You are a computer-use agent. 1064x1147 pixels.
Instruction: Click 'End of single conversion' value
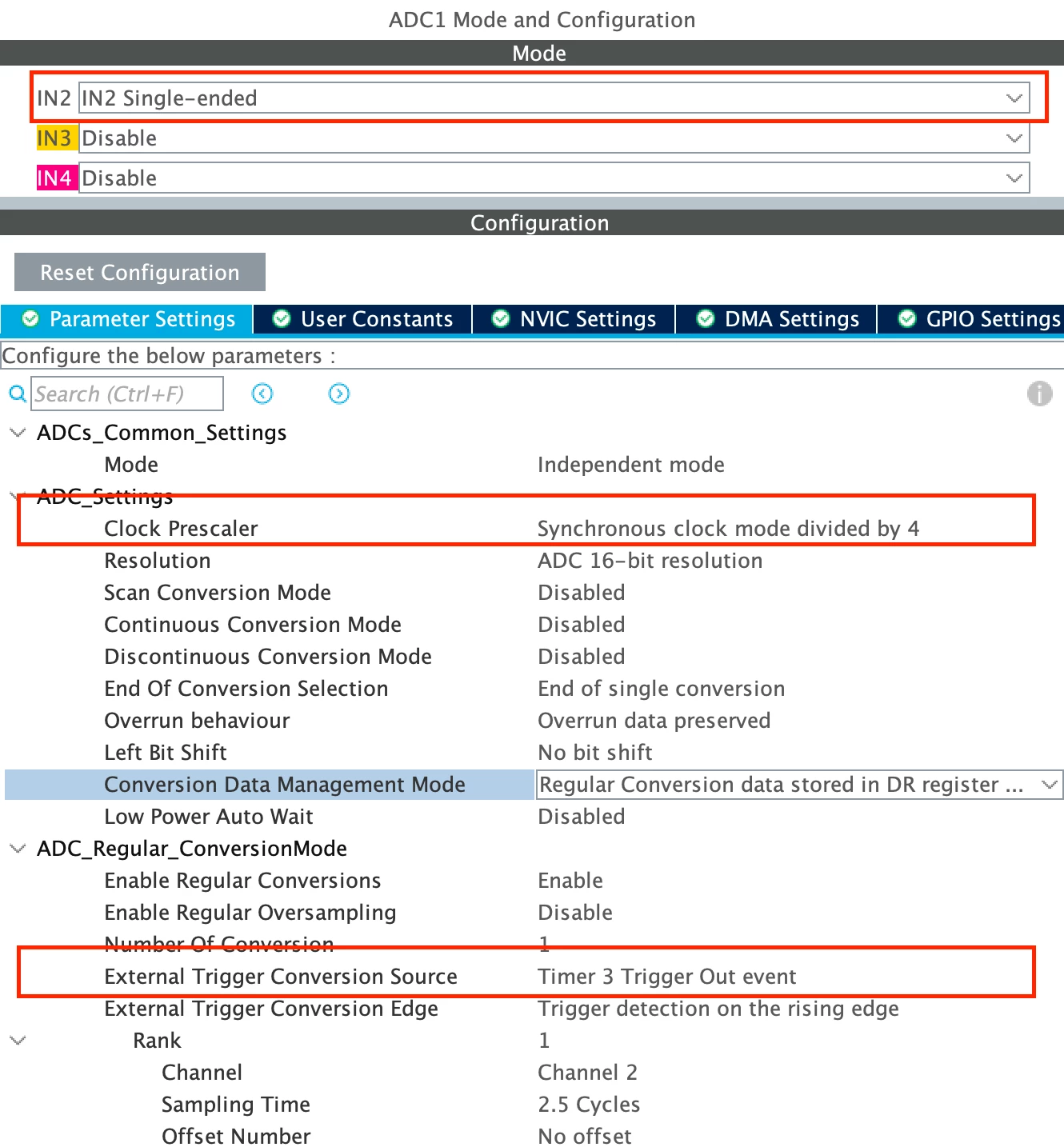661,689
